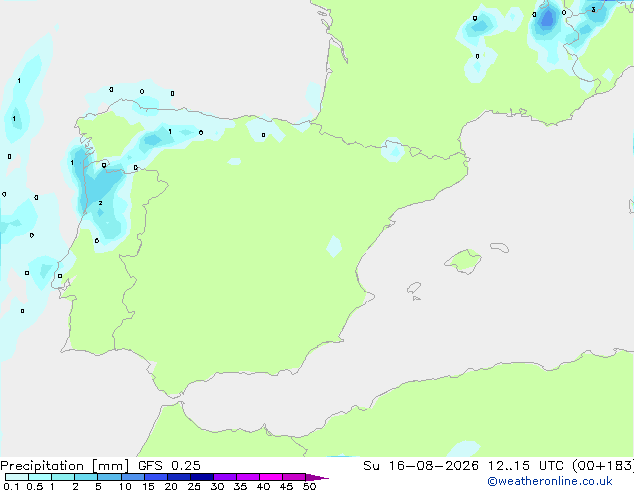Open the weatheronline.co.uk link

click(x=550, y=481)
